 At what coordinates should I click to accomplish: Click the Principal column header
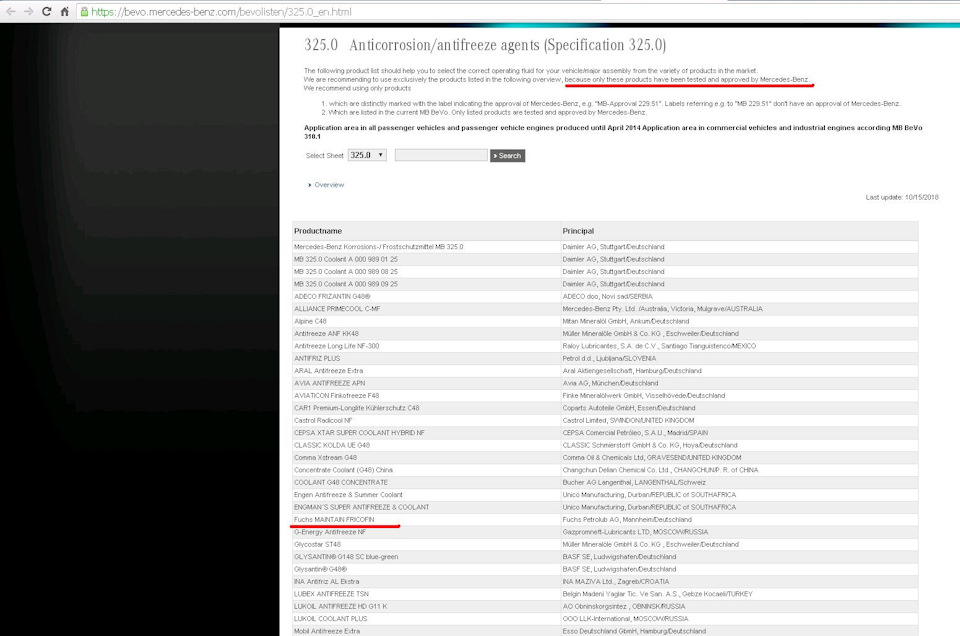578,231
